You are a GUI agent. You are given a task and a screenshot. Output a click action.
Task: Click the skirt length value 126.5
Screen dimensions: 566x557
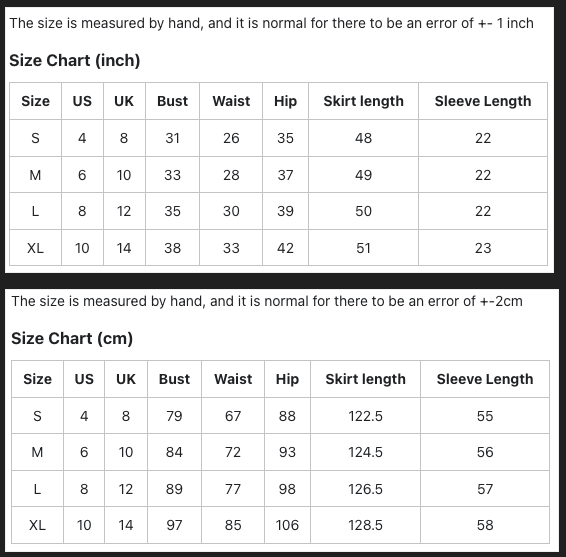[x=365, y=489]
